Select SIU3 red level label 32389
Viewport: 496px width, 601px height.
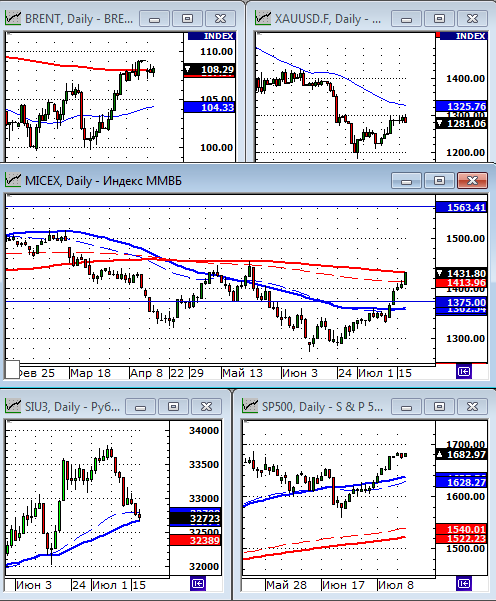click(x=195, y=540)
